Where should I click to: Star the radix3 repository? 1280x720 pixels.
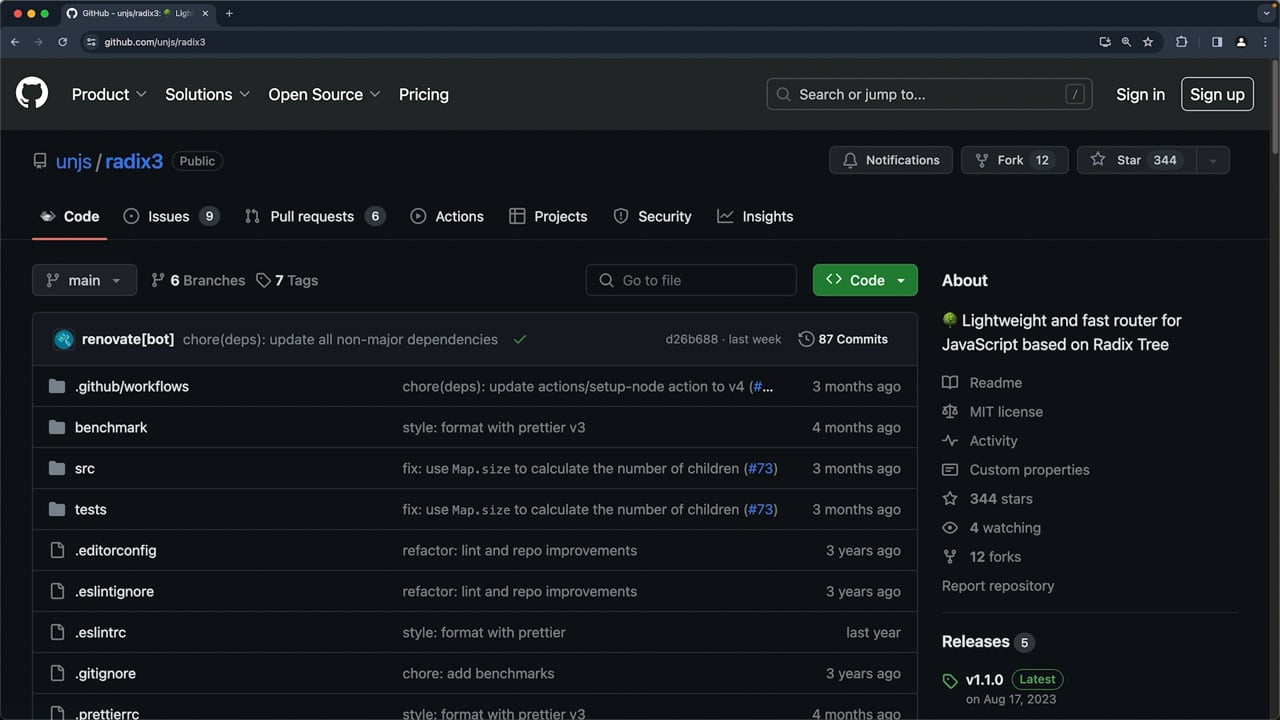tap(1137, 160)
